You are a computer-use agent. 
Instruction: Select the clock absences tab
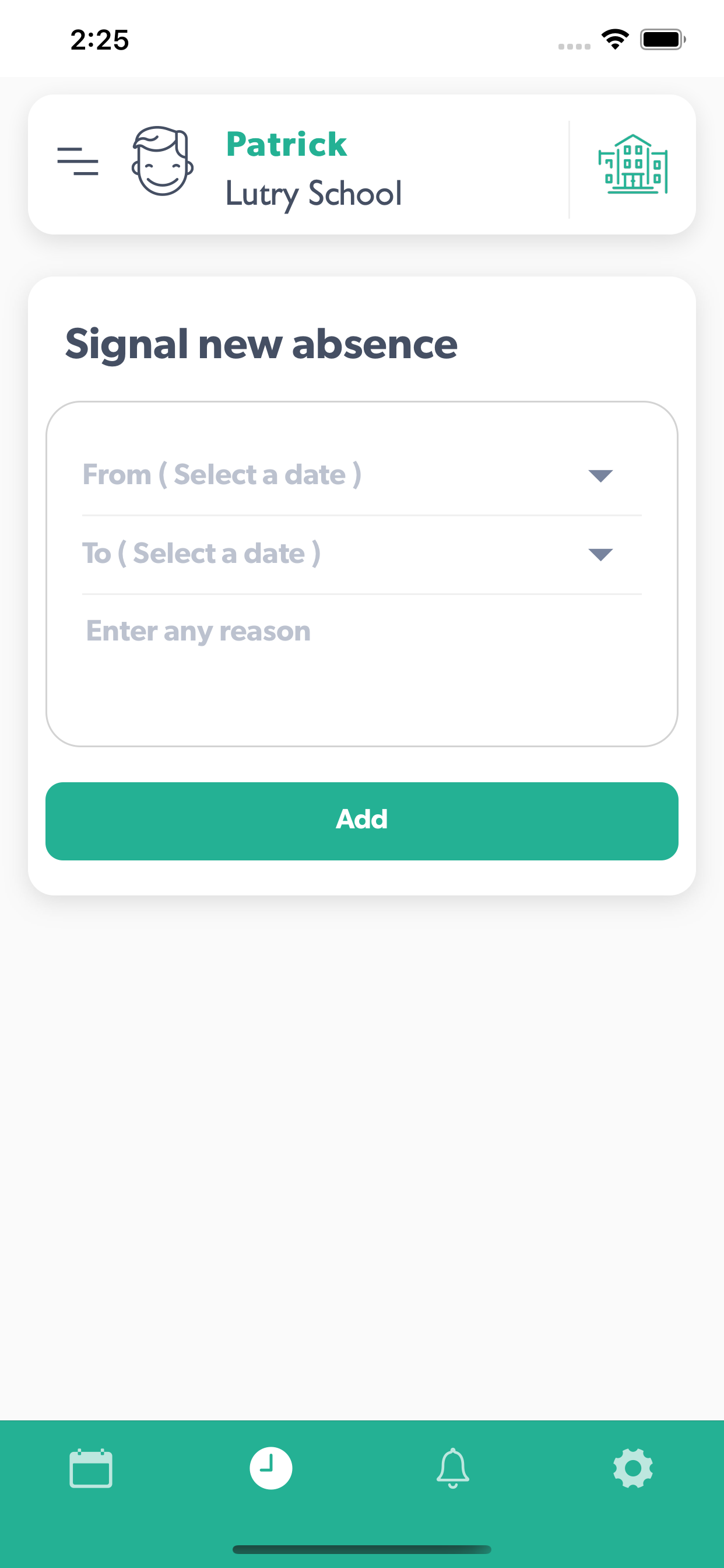pos(270,1468)
